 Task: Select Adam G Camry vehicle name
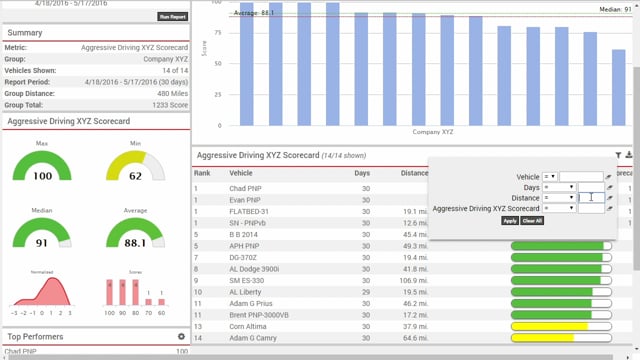pos(253,338)
